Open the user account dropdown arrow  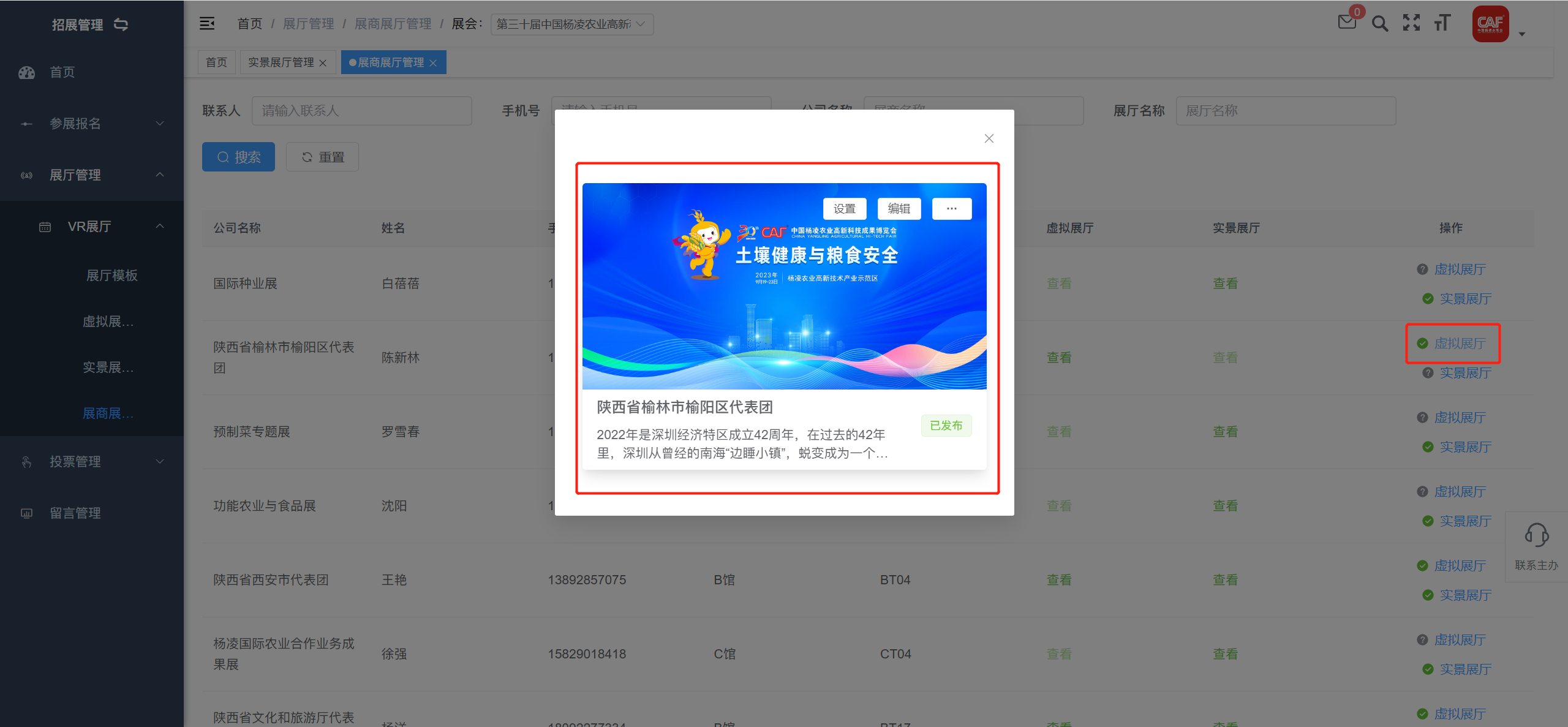coord(1522,34)
